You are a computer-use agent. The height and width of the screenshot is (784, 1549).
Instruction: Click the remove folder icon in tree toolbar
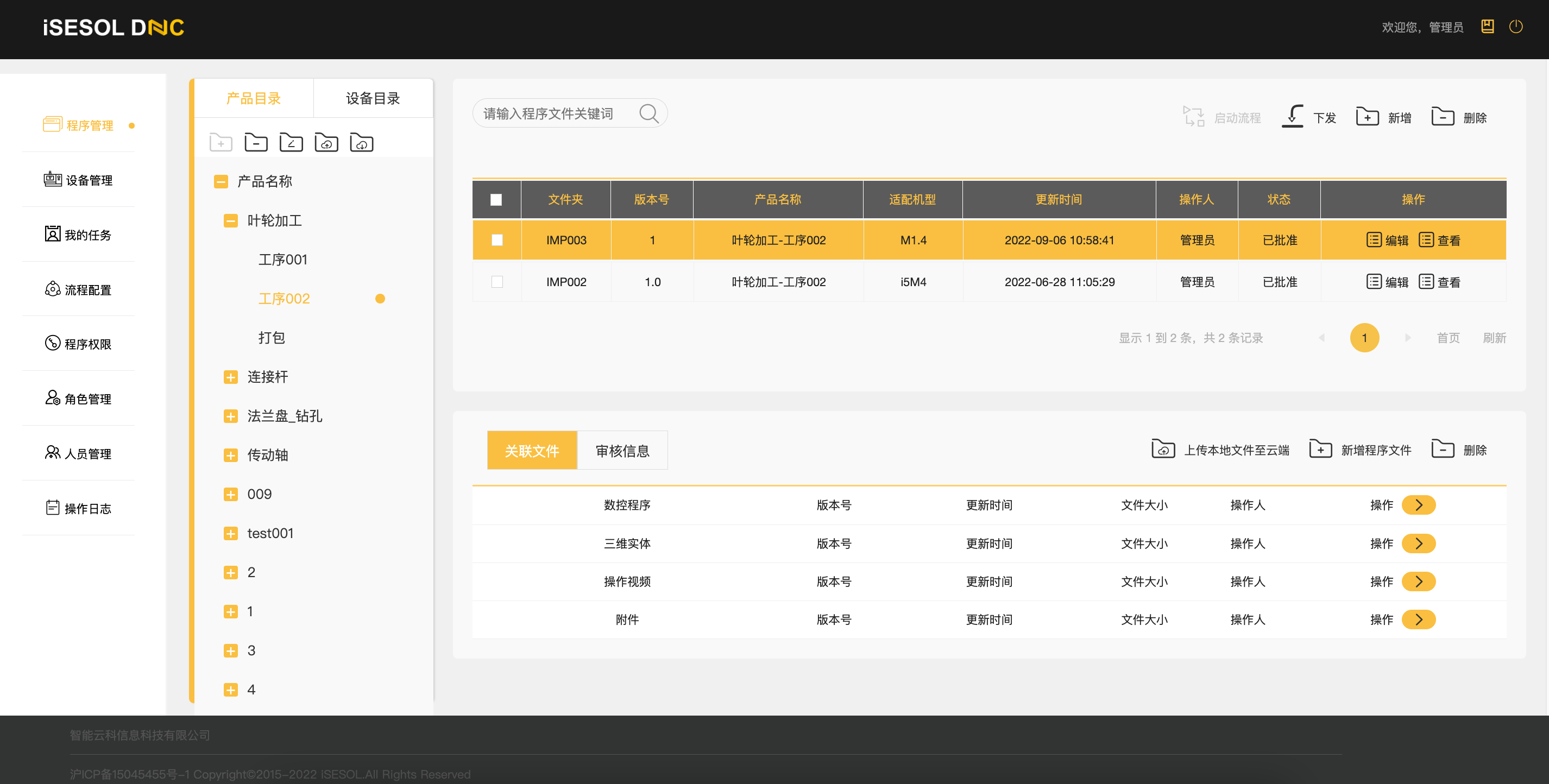pos(256,143)
